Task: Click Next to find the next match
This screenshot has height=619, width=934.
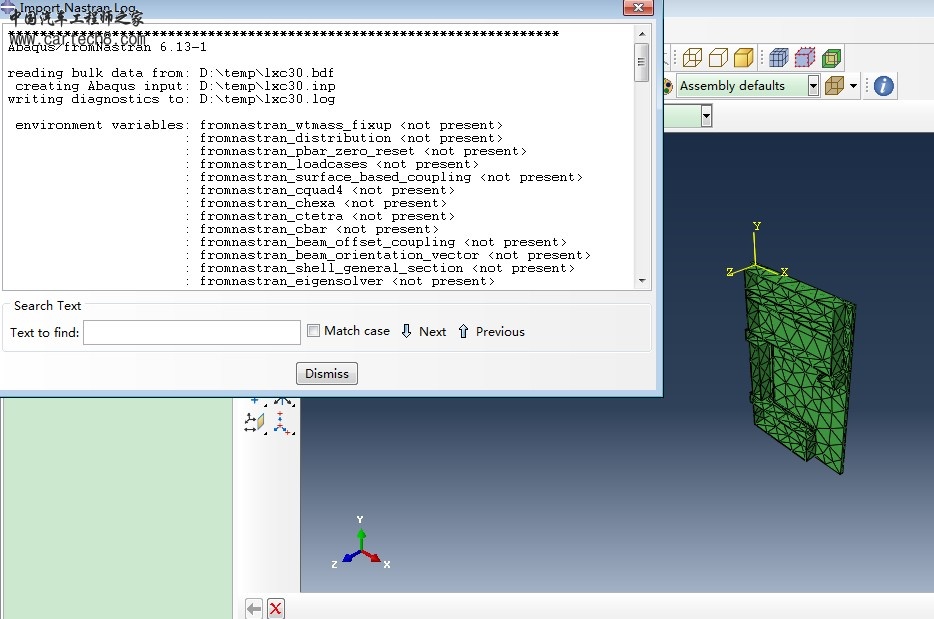Action: (x=423, y=331)
